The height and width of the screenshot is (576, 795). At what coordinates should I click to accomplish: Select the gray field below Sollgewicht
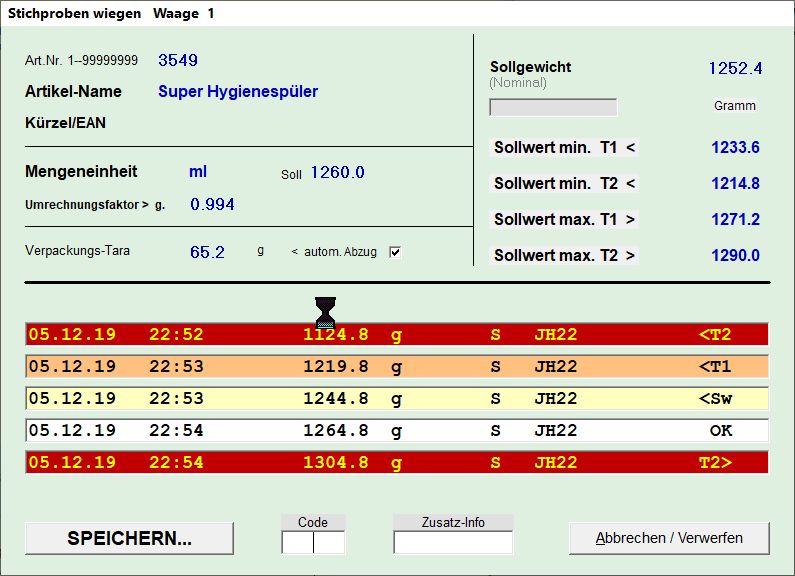coord(553,107)
